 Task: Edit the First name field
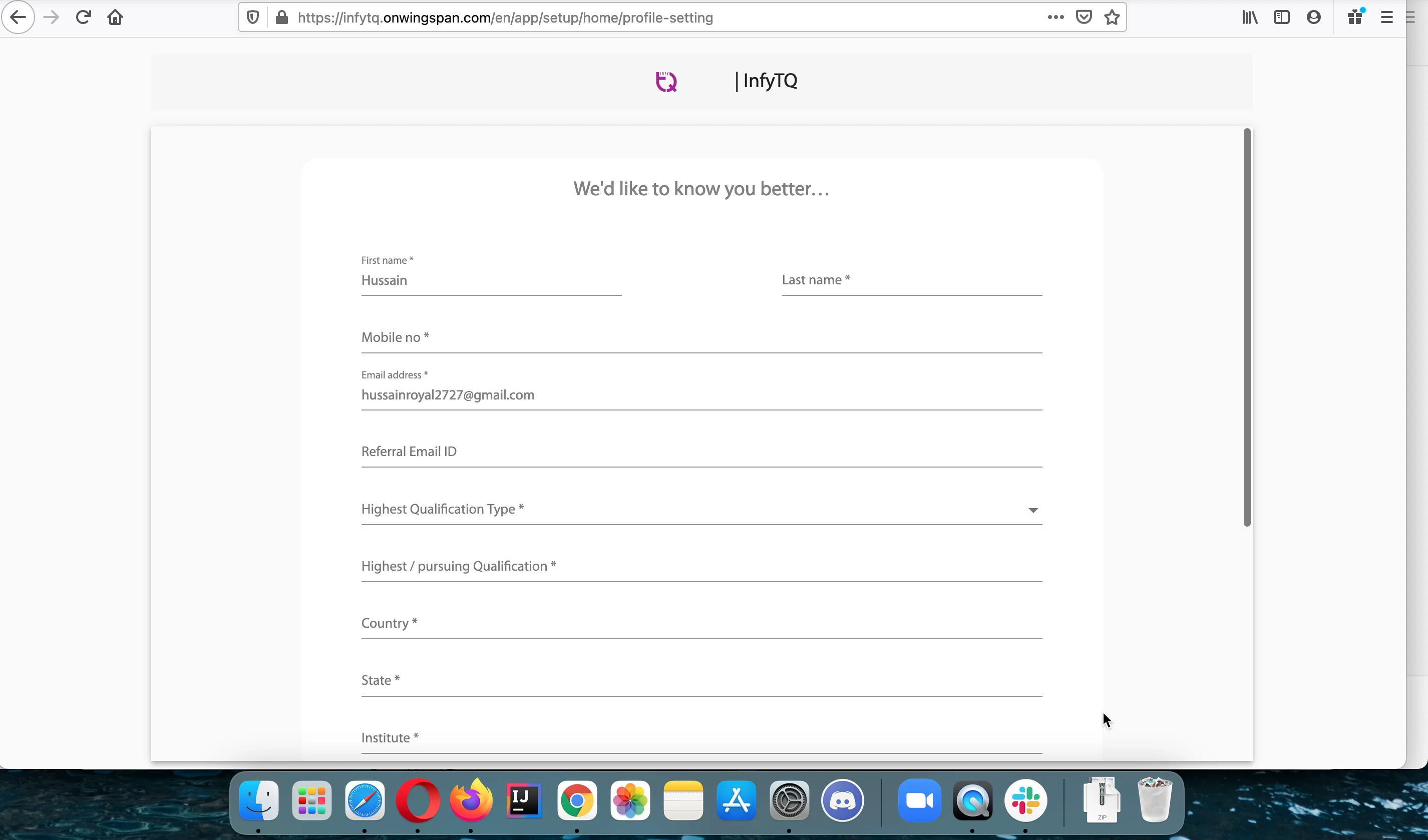click(x=491, y=280)
